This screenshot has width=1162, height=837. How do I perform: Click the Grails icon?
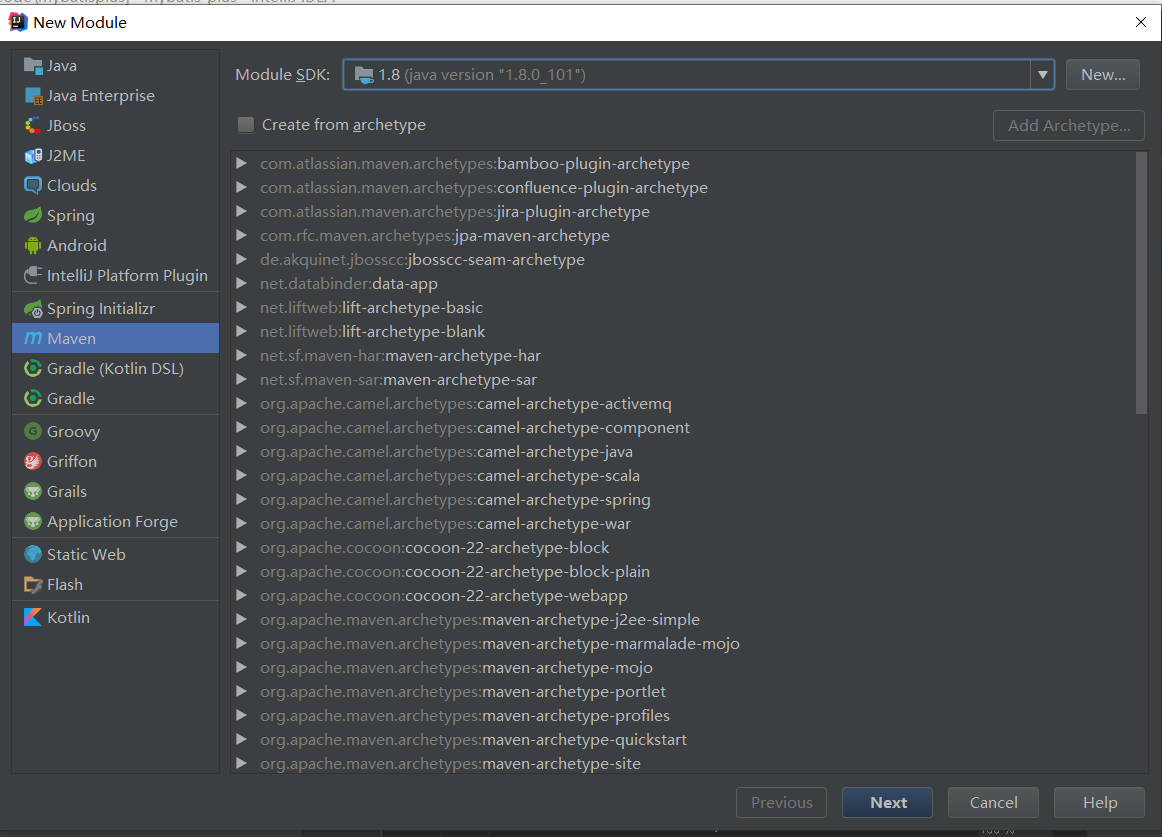(x=33, y=492)
